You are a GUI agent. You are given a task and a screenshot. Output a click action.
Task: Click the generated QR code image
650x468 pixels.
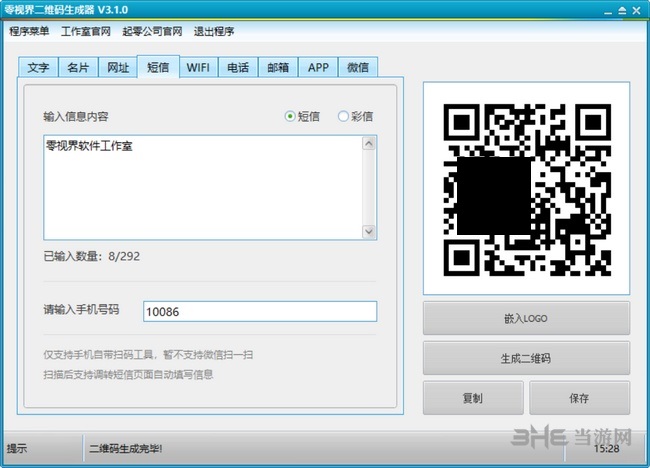pyautogui.click(x=526, y=189)
